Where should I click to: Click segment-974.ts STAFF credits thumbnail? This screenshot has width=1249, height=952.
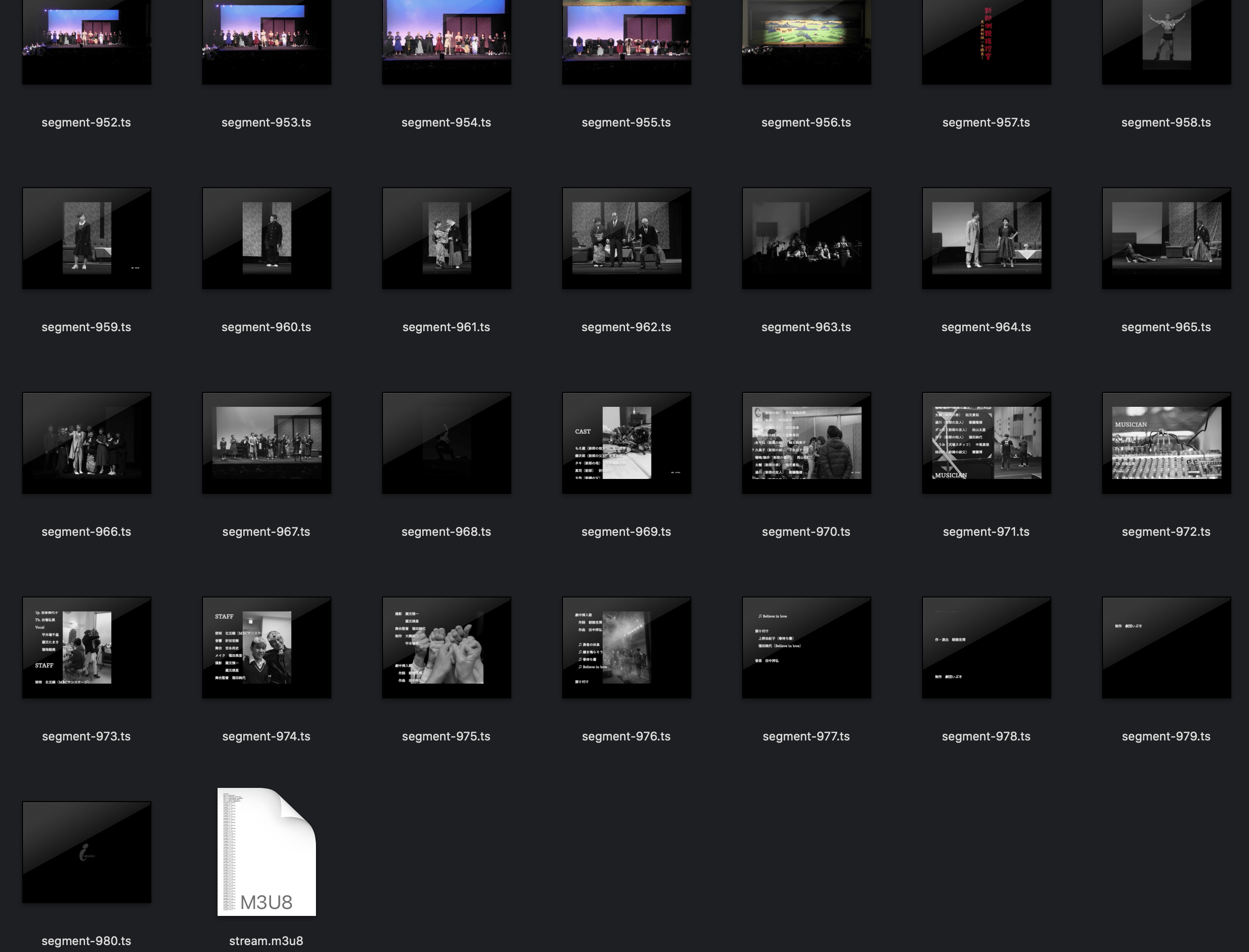point(267,647)
